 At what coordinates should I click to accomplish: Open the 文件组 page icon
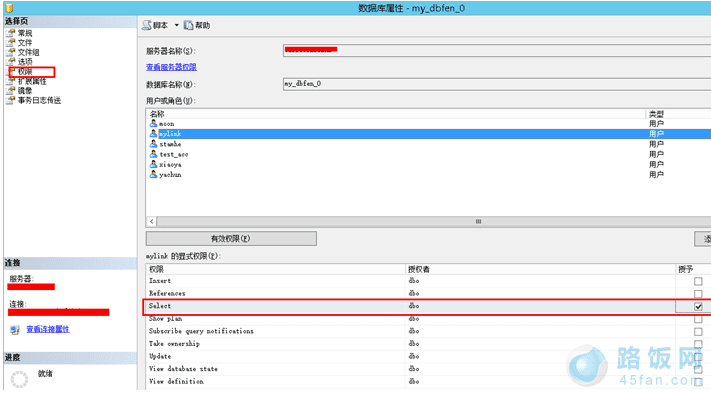10,52
